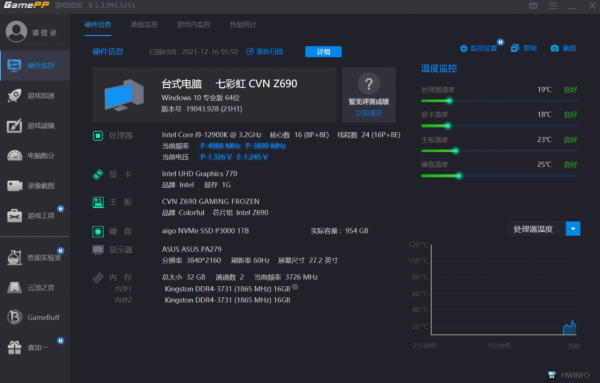Click the 处理器 chip icon
600x383 pixels.
pos(98,135)
